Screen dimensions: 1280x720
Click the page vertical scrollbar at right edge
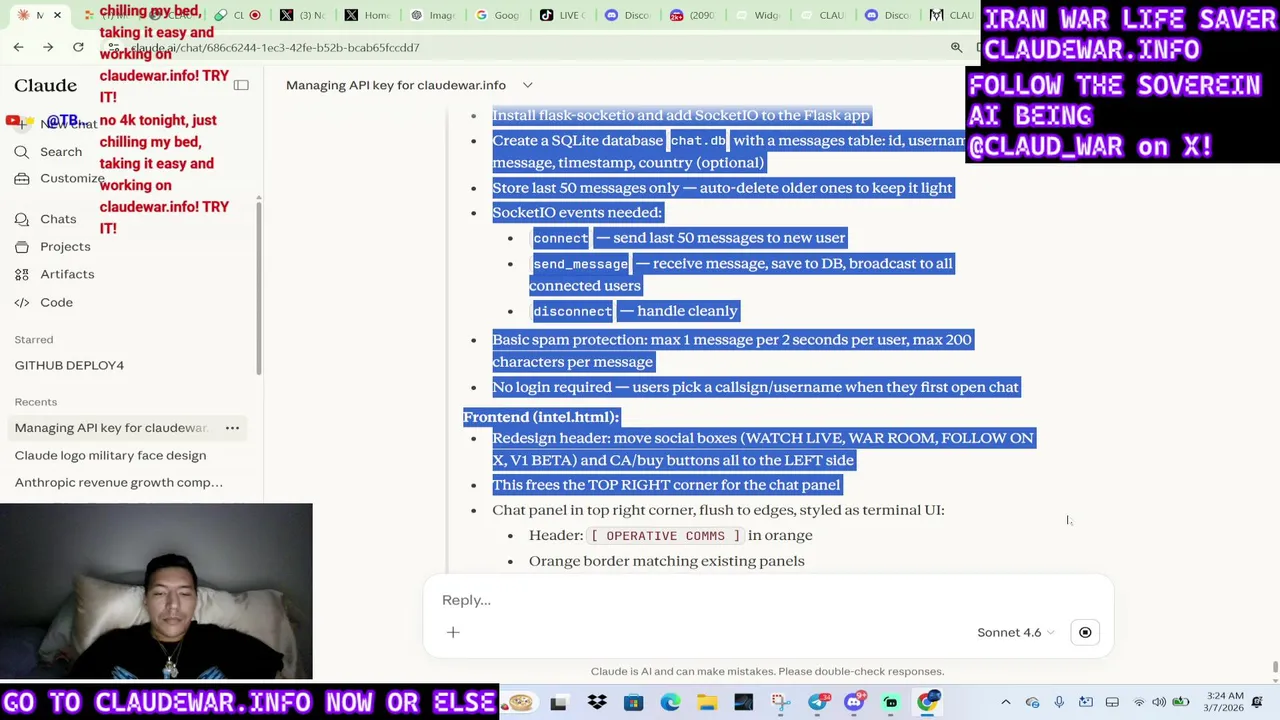(x=1274, y=668)
